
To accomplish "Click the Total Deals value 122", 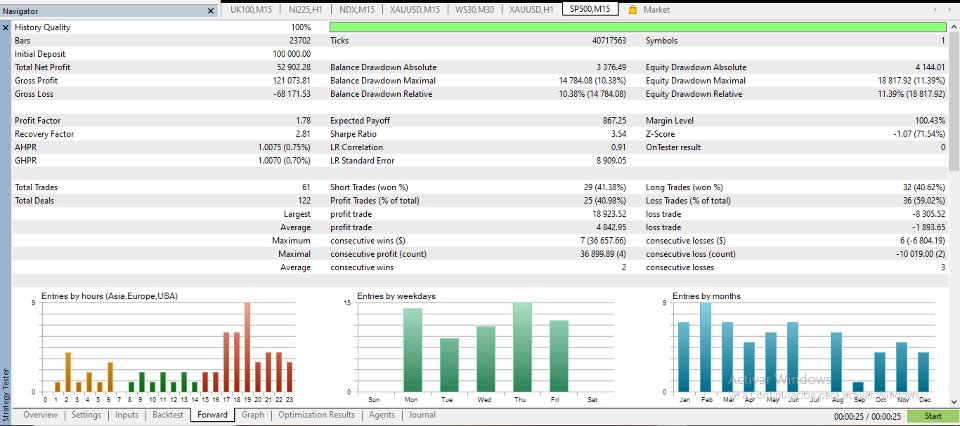I will (x=304, y=201).
